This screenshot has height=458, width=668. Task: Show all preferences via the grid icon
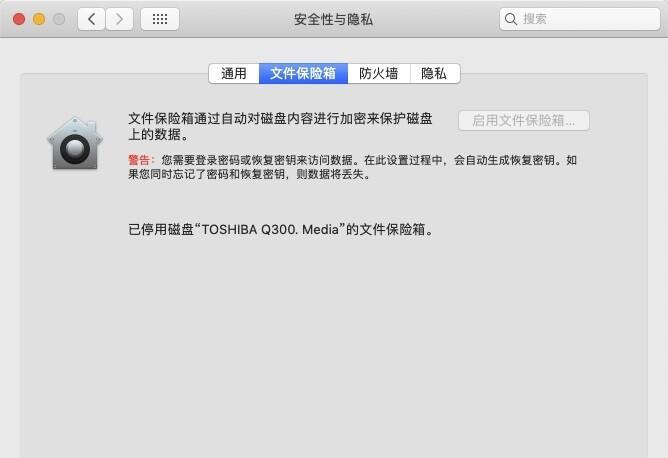pos(160,19)
